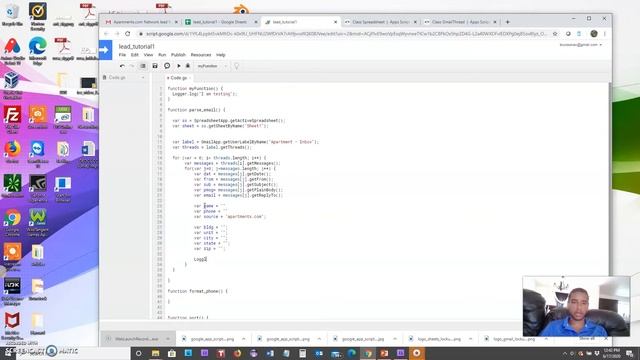Screen dimensions: 640x360
Task: Start debugging with the bug icon
Action: (188, 66)
